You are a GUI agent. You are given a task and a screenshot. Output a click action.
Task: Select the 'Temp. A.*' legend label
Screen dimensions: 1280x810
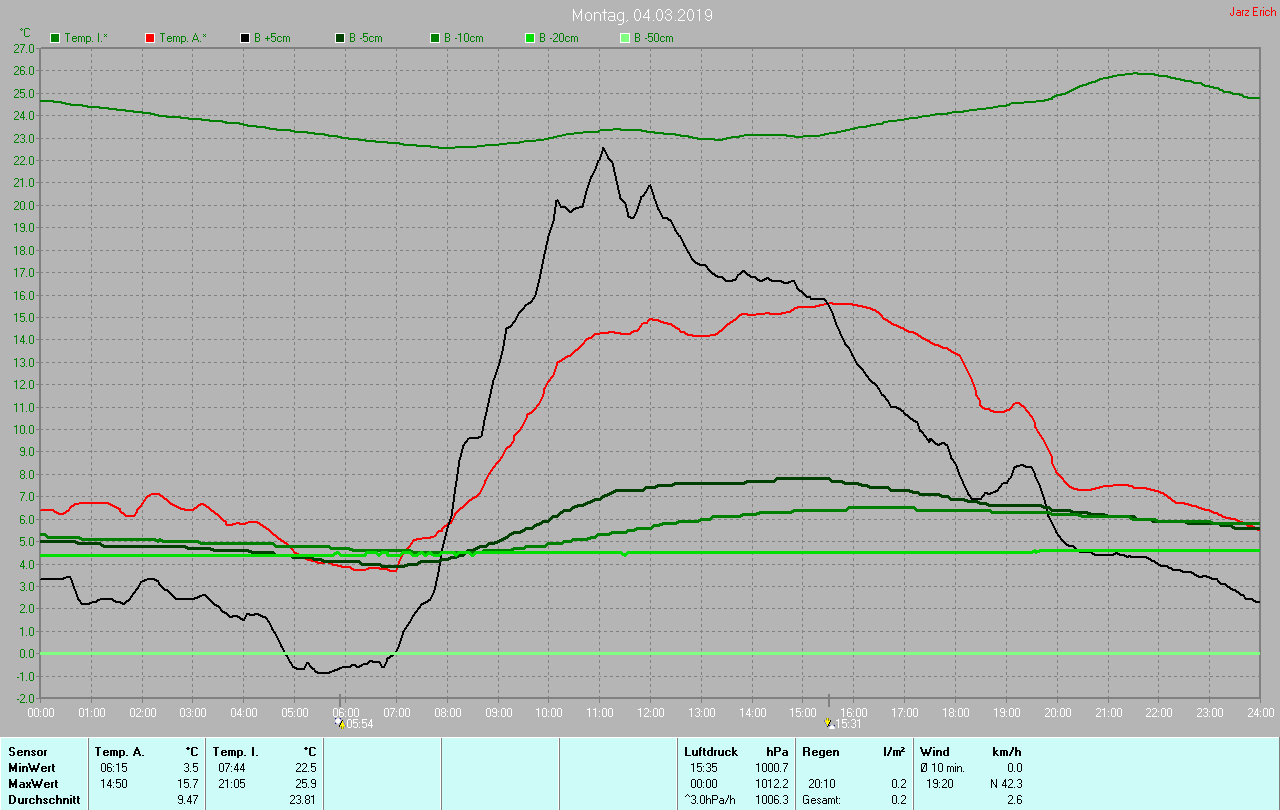click(182, 38)
